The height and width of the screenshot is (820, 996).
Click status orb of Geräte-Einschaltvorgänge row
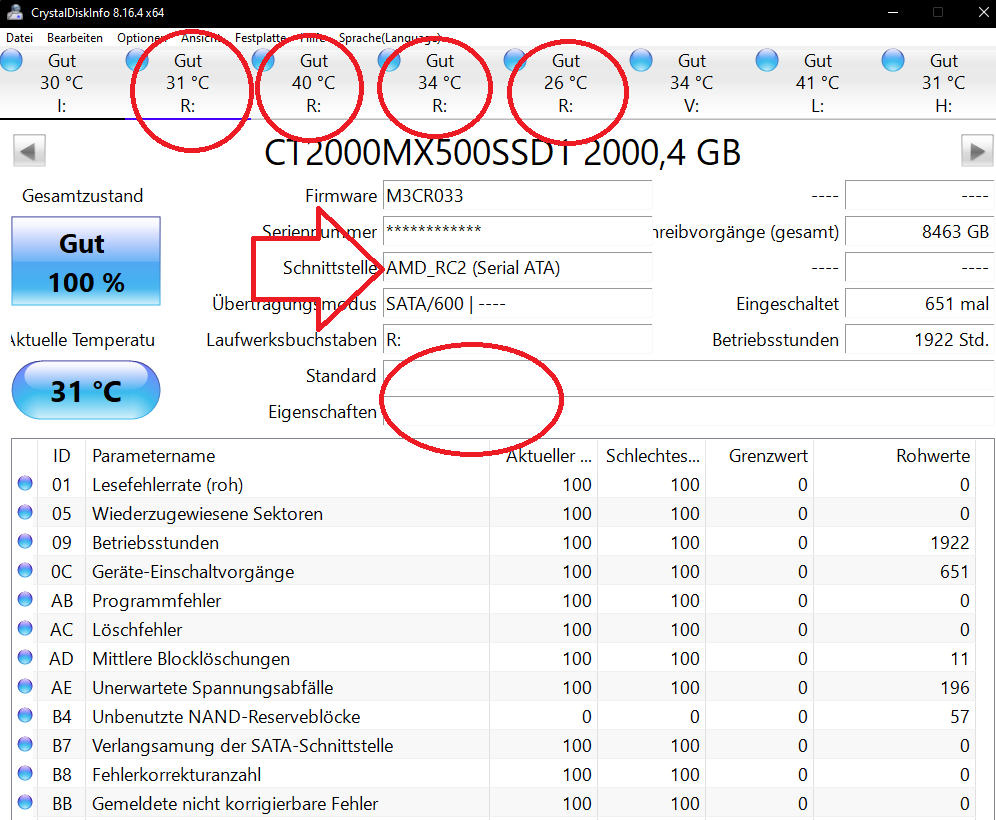pos(25,570)
